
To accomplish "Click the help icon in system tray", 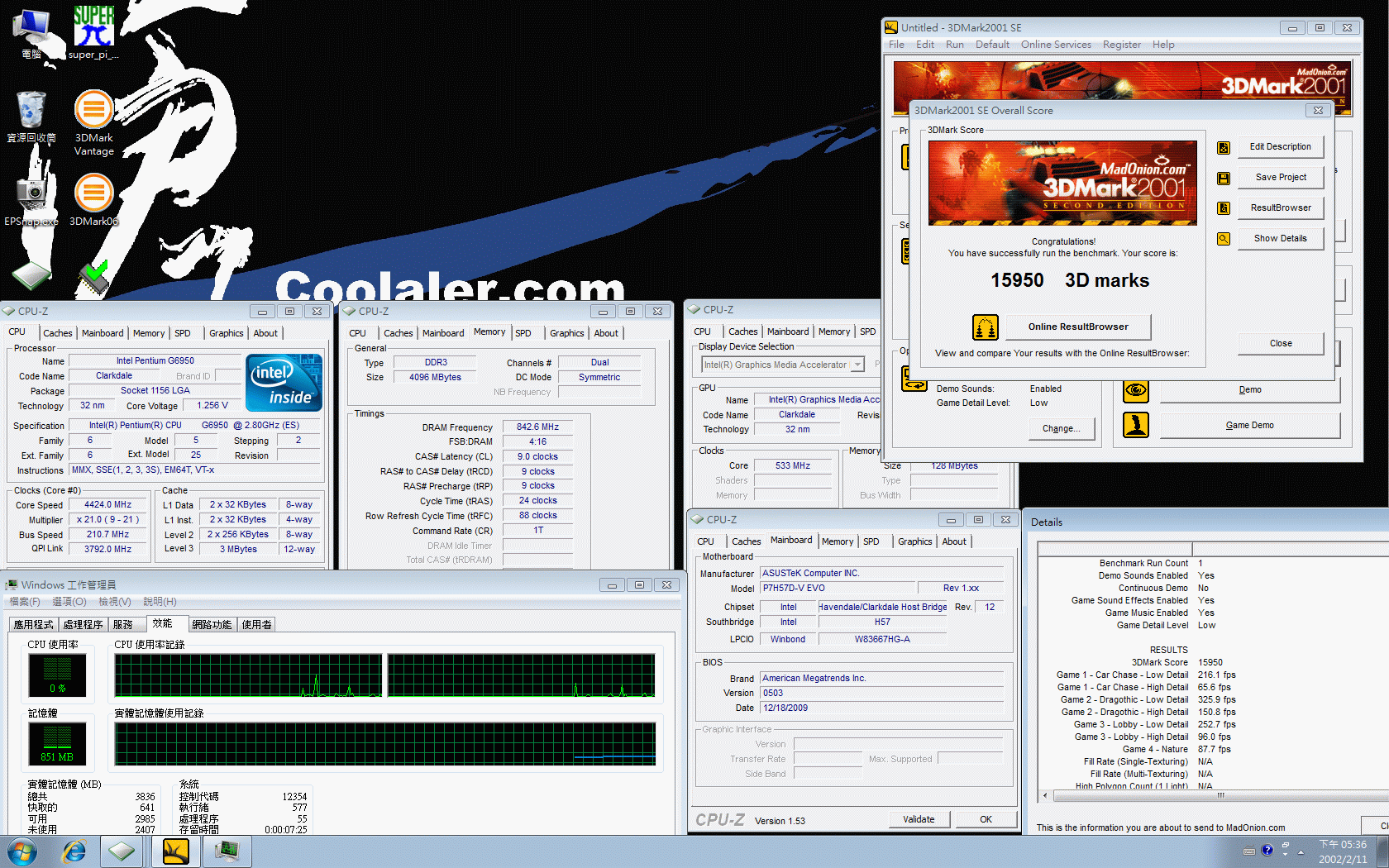I will pos(1267,851).
